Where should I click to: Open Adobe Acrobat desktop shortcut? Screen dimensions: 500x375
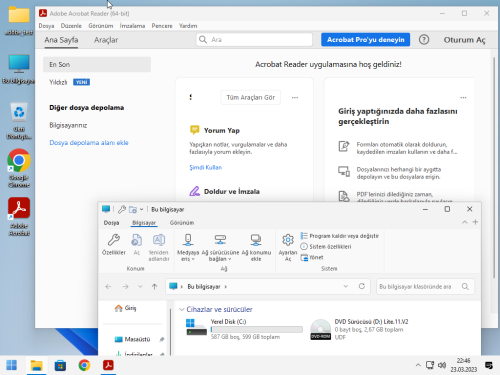(x=19, y=217)
